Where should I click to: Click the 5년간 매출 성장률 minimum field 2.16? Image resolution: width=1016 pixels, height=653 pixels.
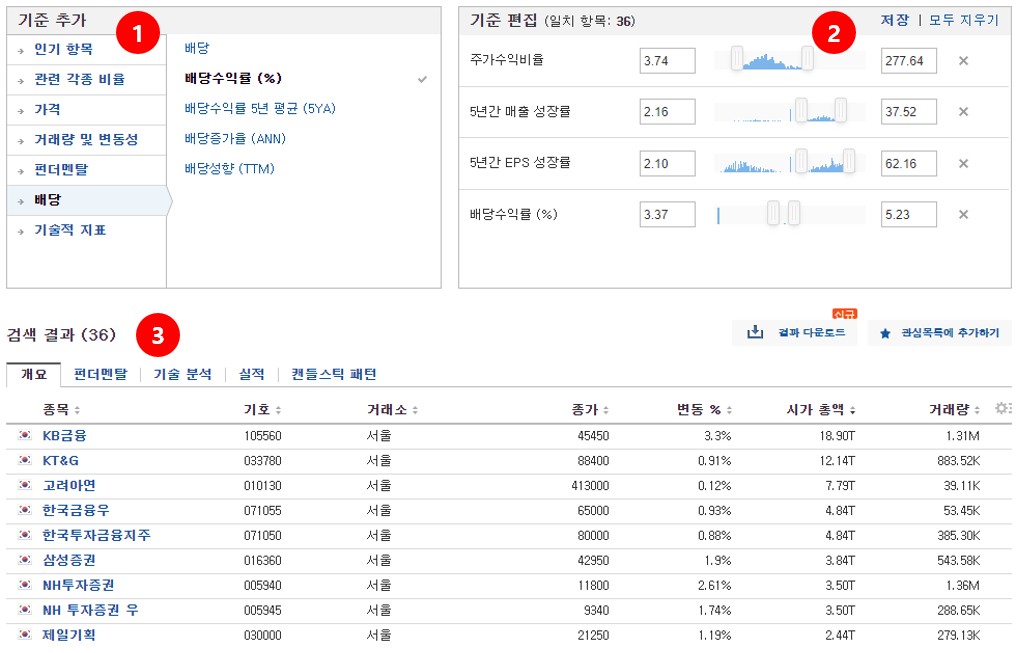(667, 111)
